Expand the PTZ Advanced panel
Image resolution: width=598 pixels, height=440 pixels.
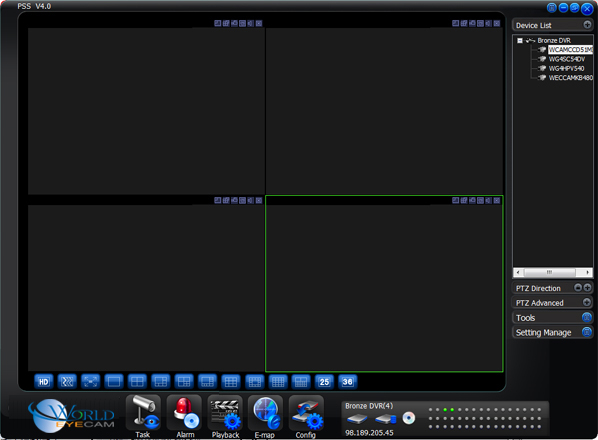point(587,302)
